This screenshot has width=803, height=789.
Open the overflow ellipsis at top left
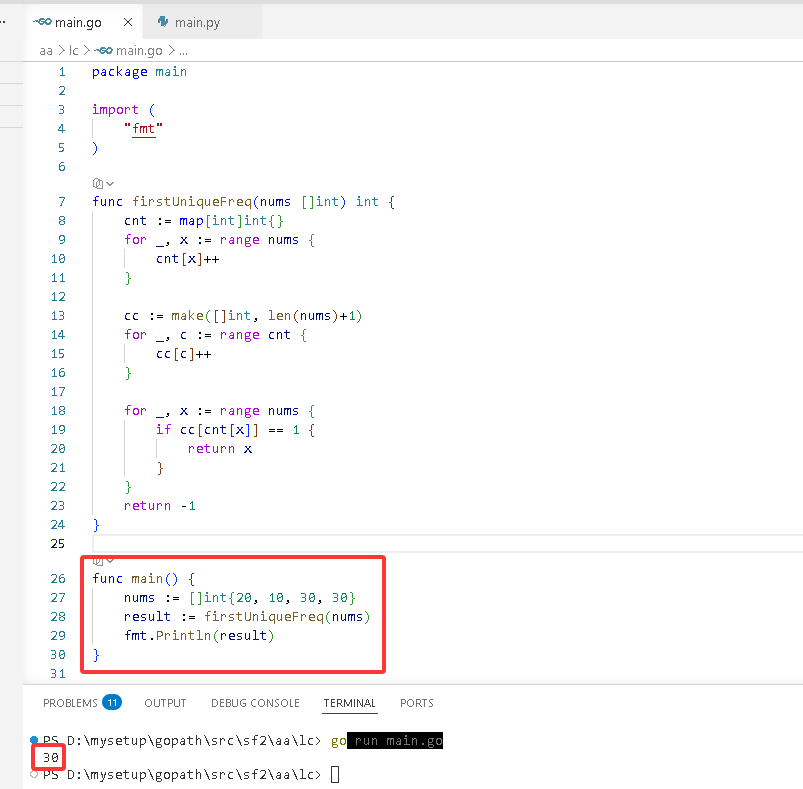(x=3, y=22)
